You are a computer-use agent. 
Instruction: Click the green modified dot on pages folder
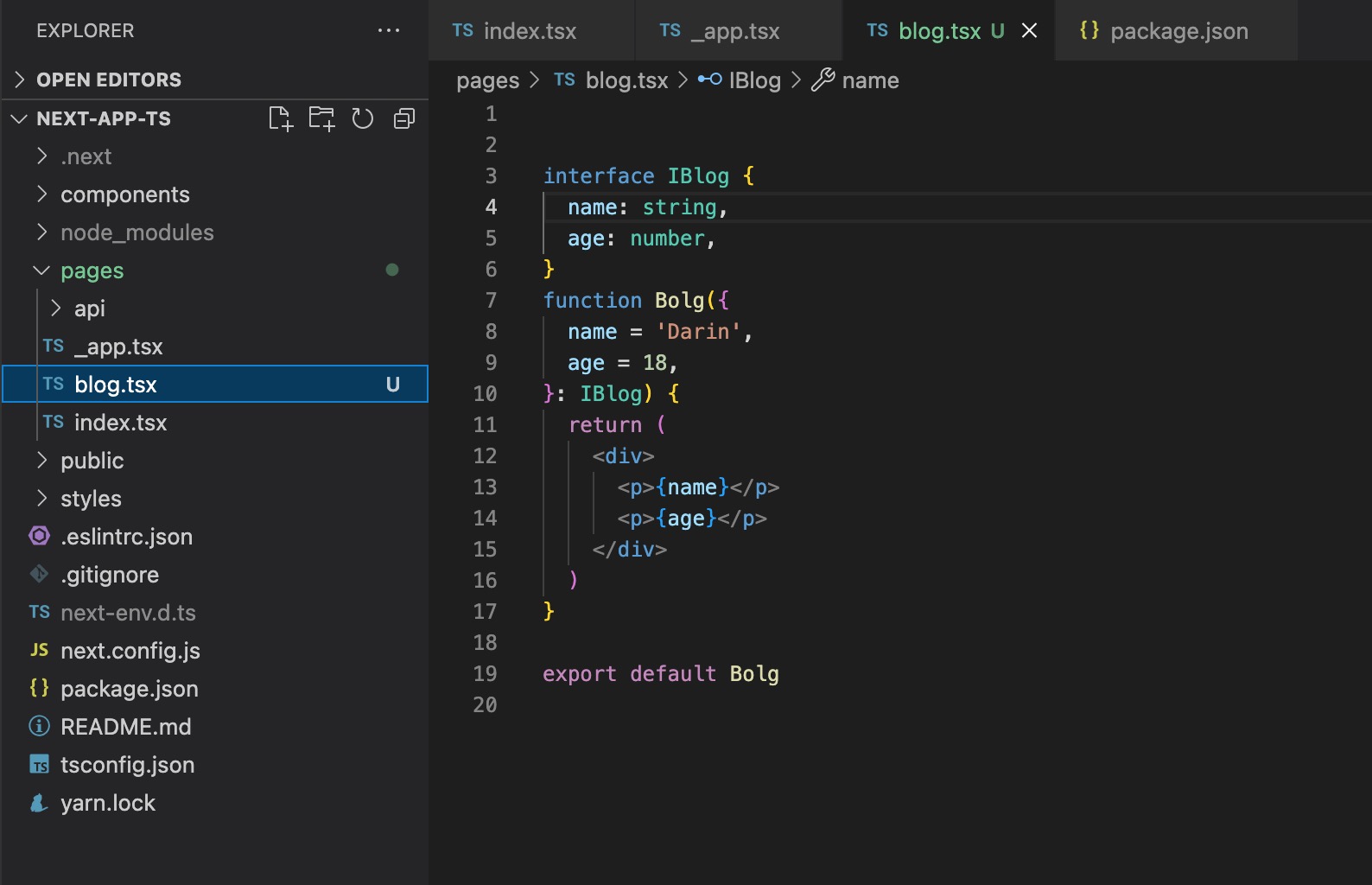(x=392, y=270)
